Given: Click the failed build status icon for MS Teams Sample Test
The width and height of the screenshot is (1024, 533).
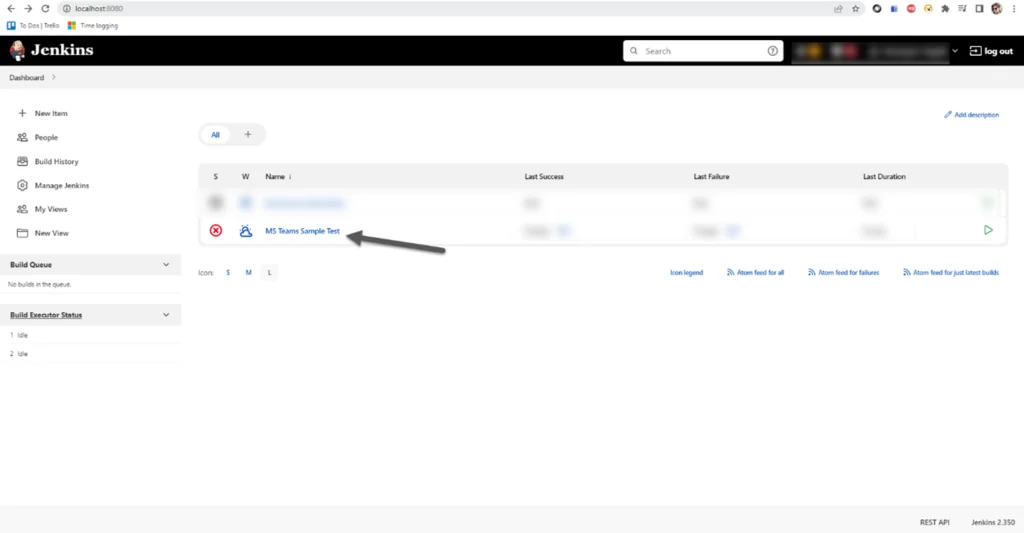Looking at the screenshot, I should point(216,231).
